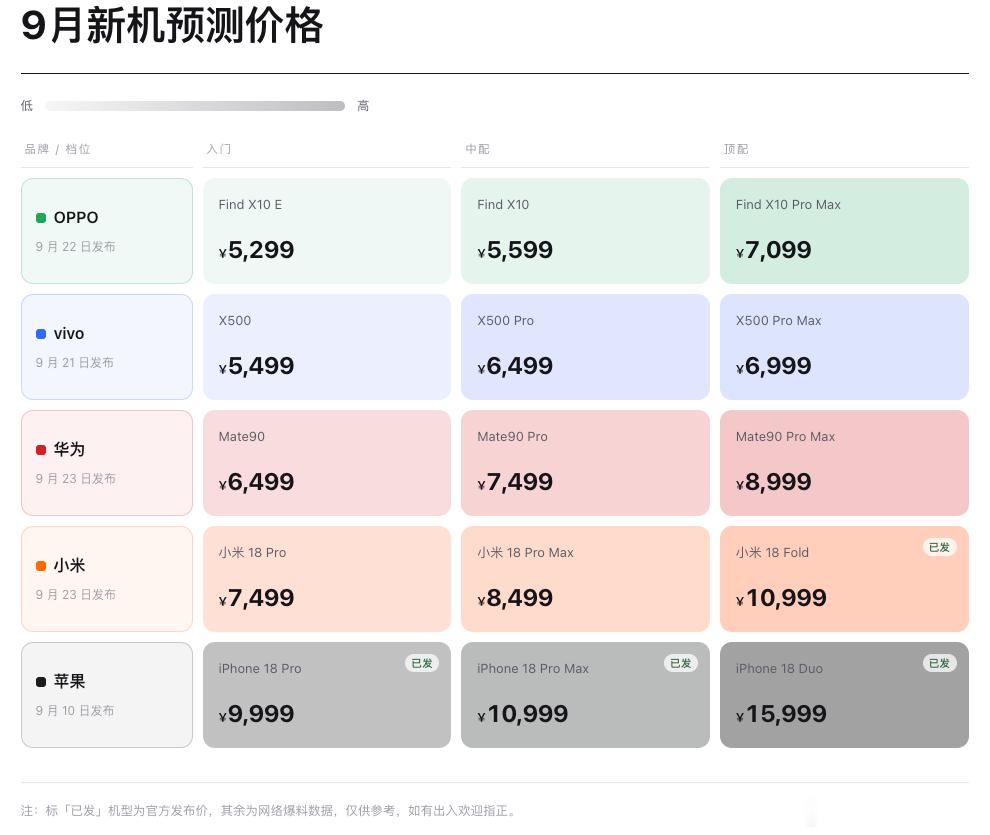
Task: Click the Mate90 Pro Max model name
Action: 785,437
